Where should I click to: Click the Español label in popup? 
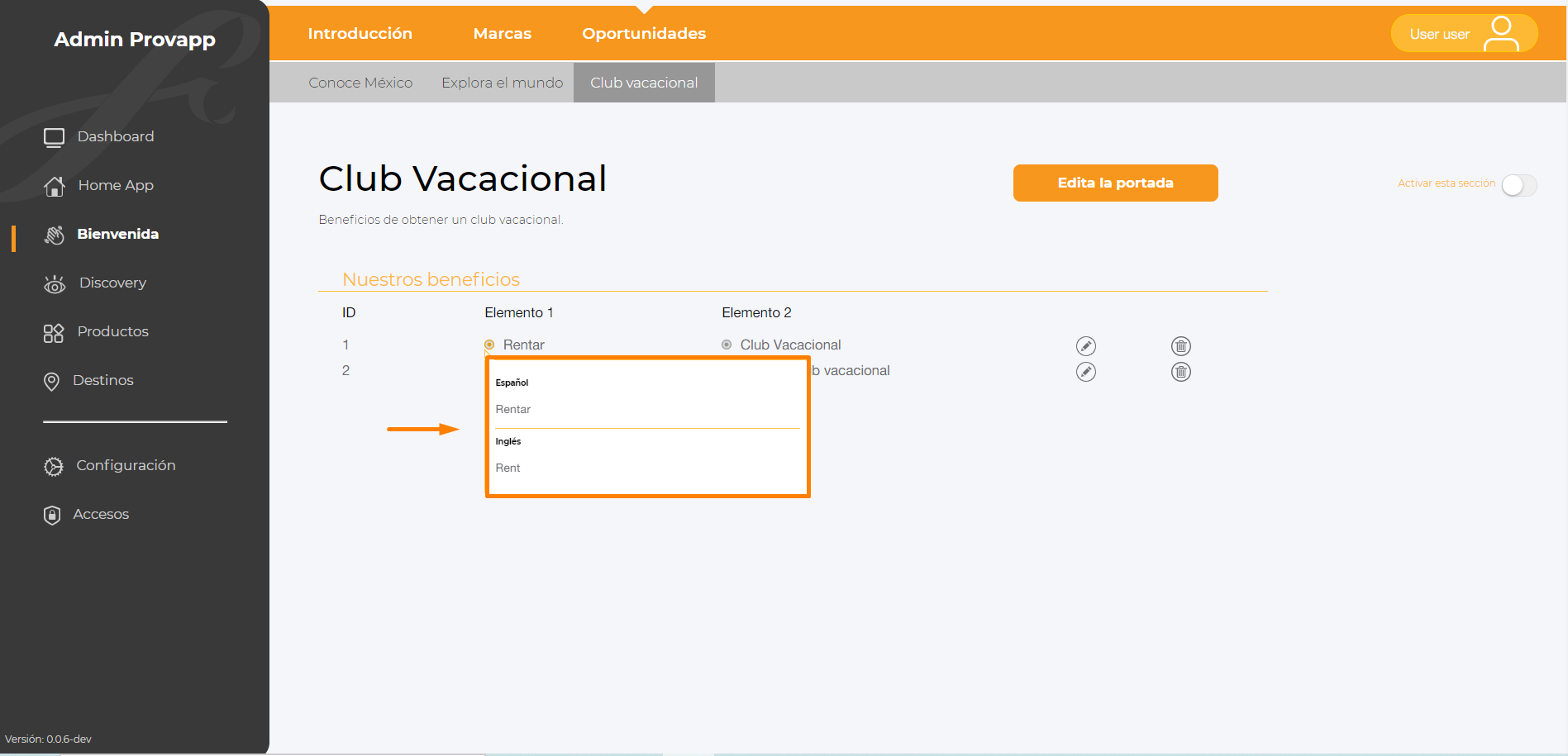[512, 383]
